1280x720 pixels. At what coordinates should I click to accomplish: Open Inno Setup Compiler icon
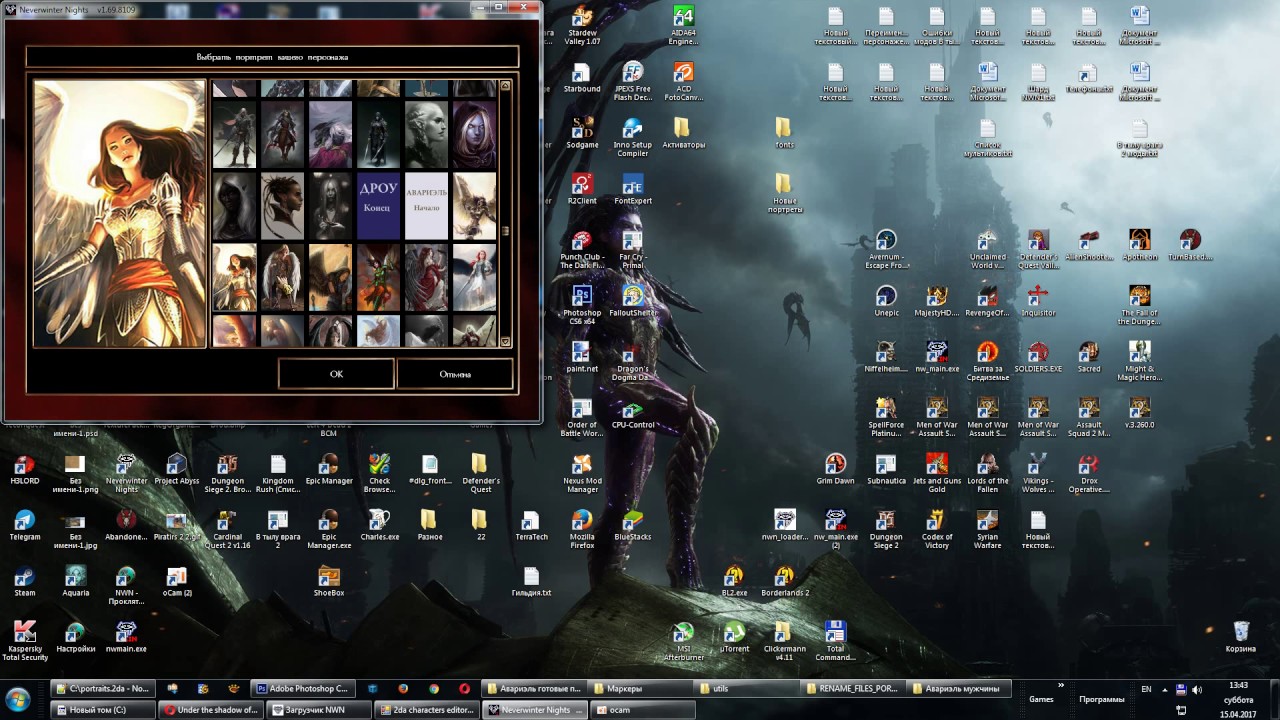click(x=633, y=138)
